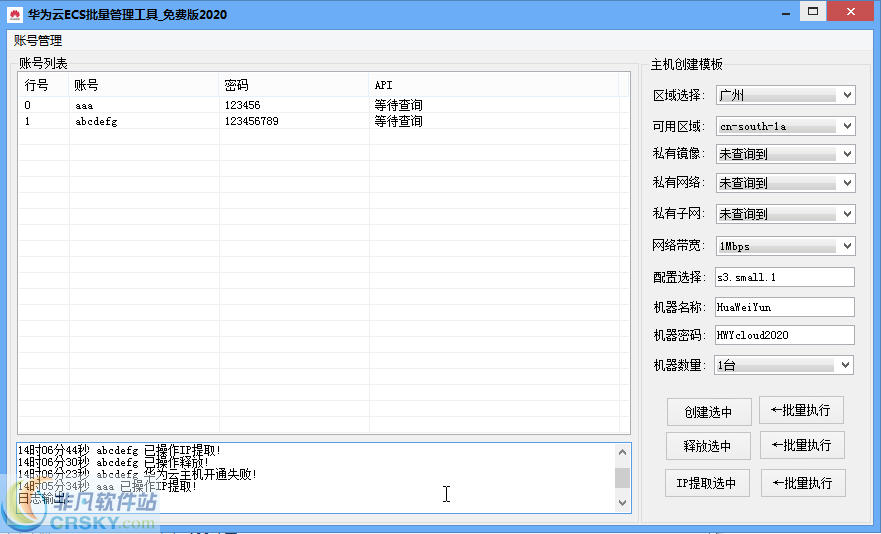Click row number 1 cell
This screenshot has width=881, height=534.
click(28, 121)
